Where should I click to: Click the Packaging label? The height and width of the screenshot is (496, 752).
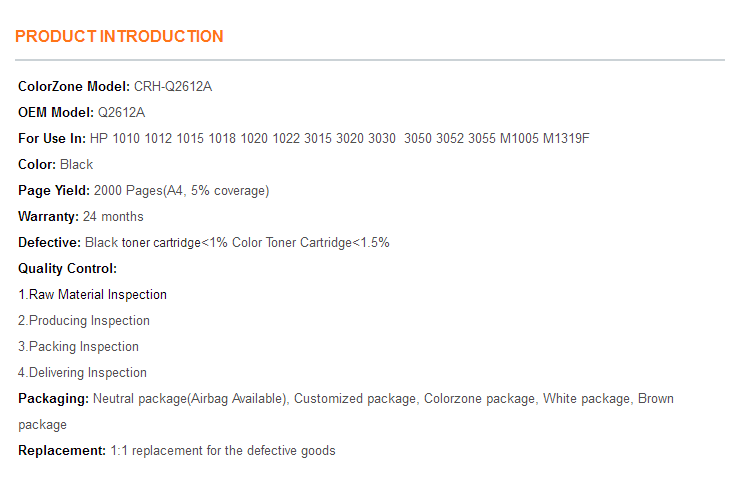(x=54, y=399)
